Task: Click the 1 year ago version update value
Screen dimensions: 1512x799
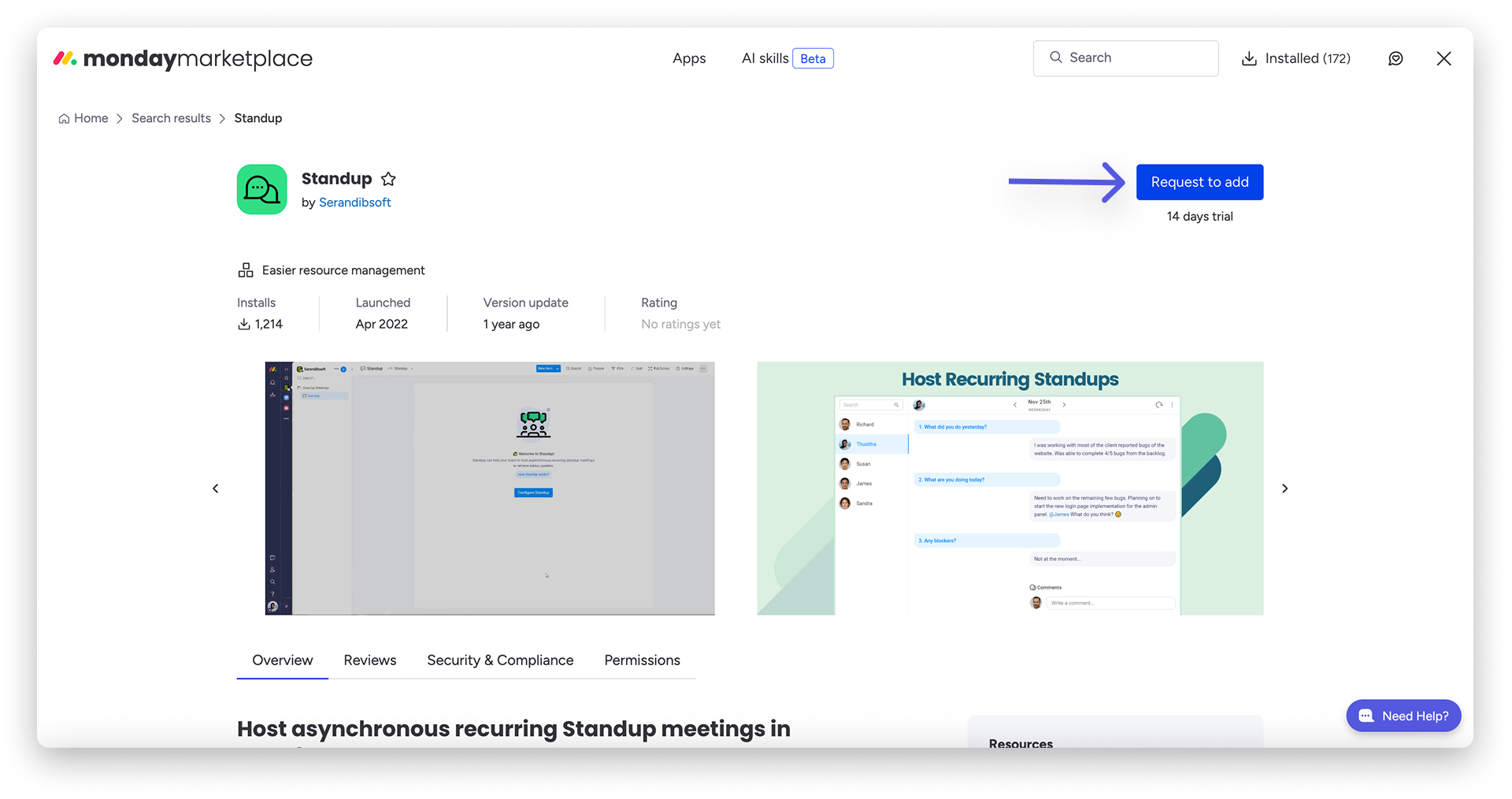Action: (511, 324)
